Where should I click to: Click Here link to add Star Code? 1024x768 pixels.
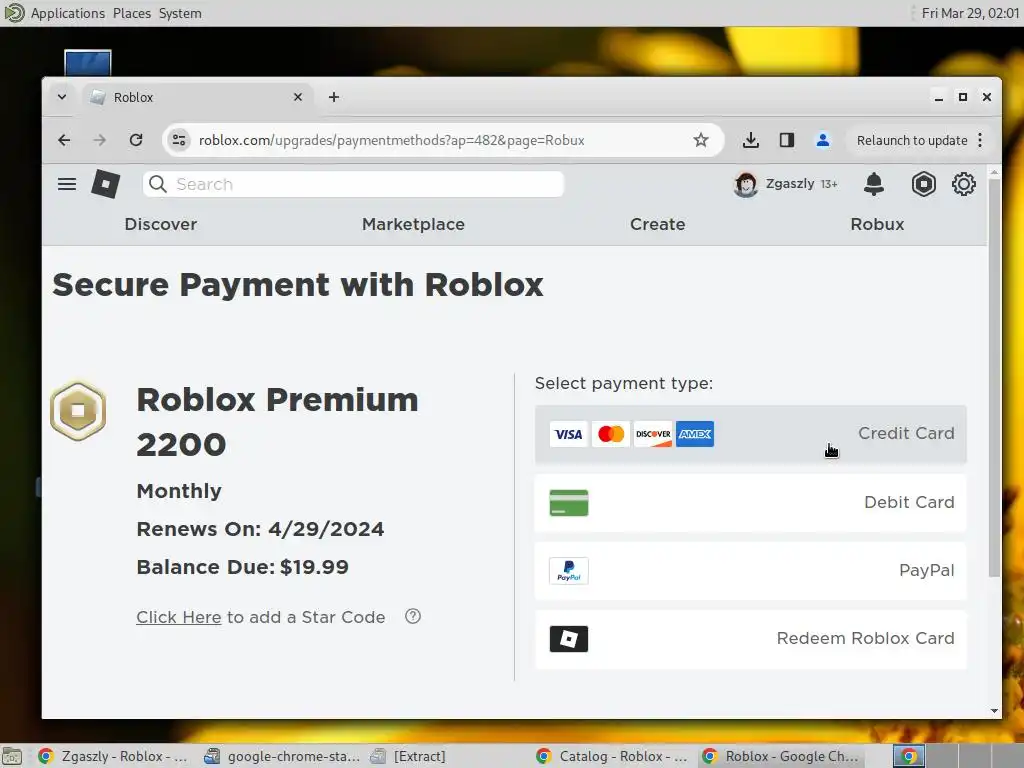pyautogui.click(x=179, y=617)
